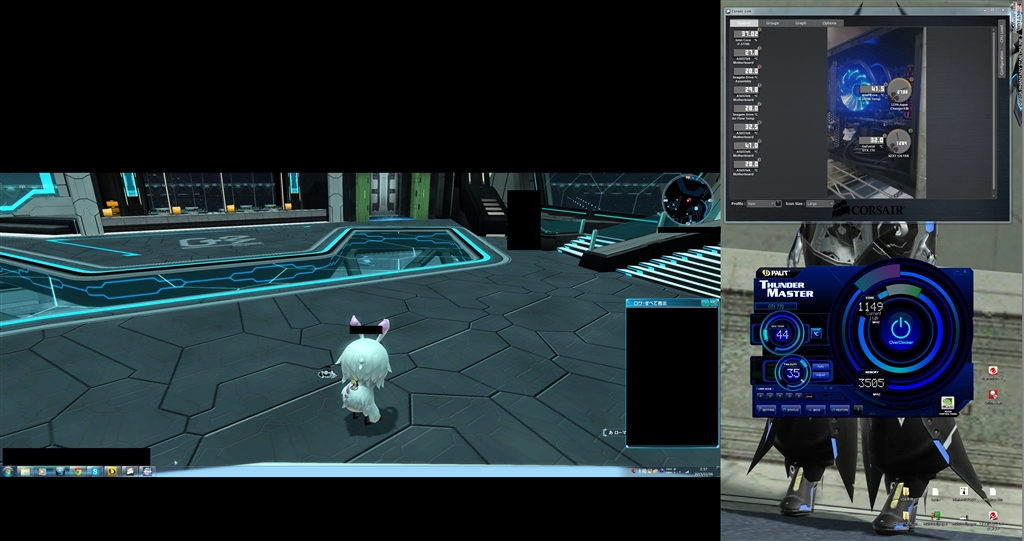This screenshot has height=541, width=1024.
Task: Select user mode profile 5 in ThunderMaster
Action: [x=799, y=396]
